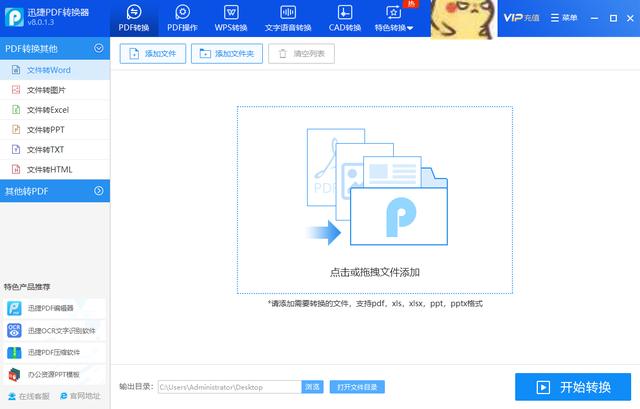This screenshot has height=409, width=640.
Task: Select 文件转TXT in sidebar
Action: (55, 149)
